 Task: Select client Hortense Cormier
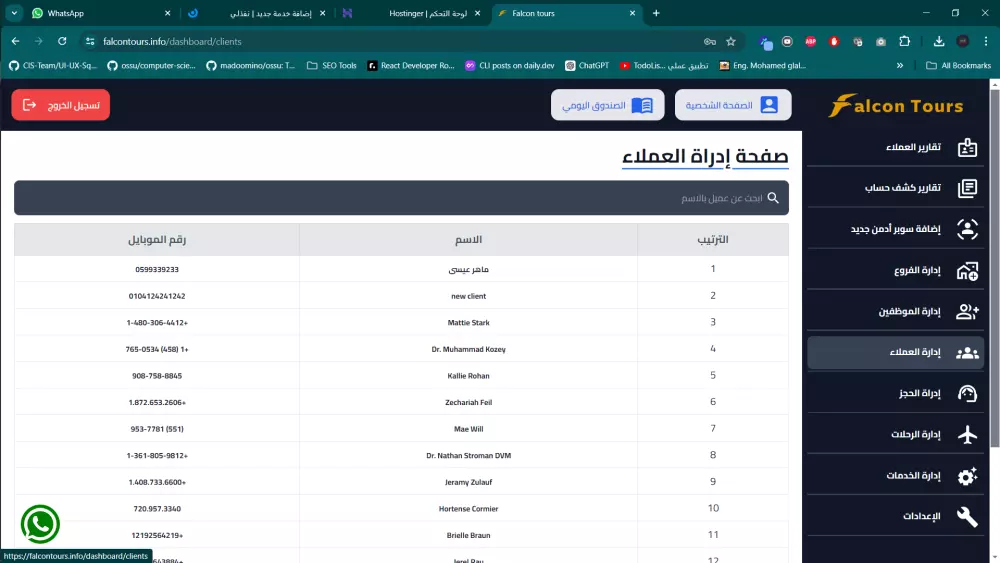pos(468,509)
